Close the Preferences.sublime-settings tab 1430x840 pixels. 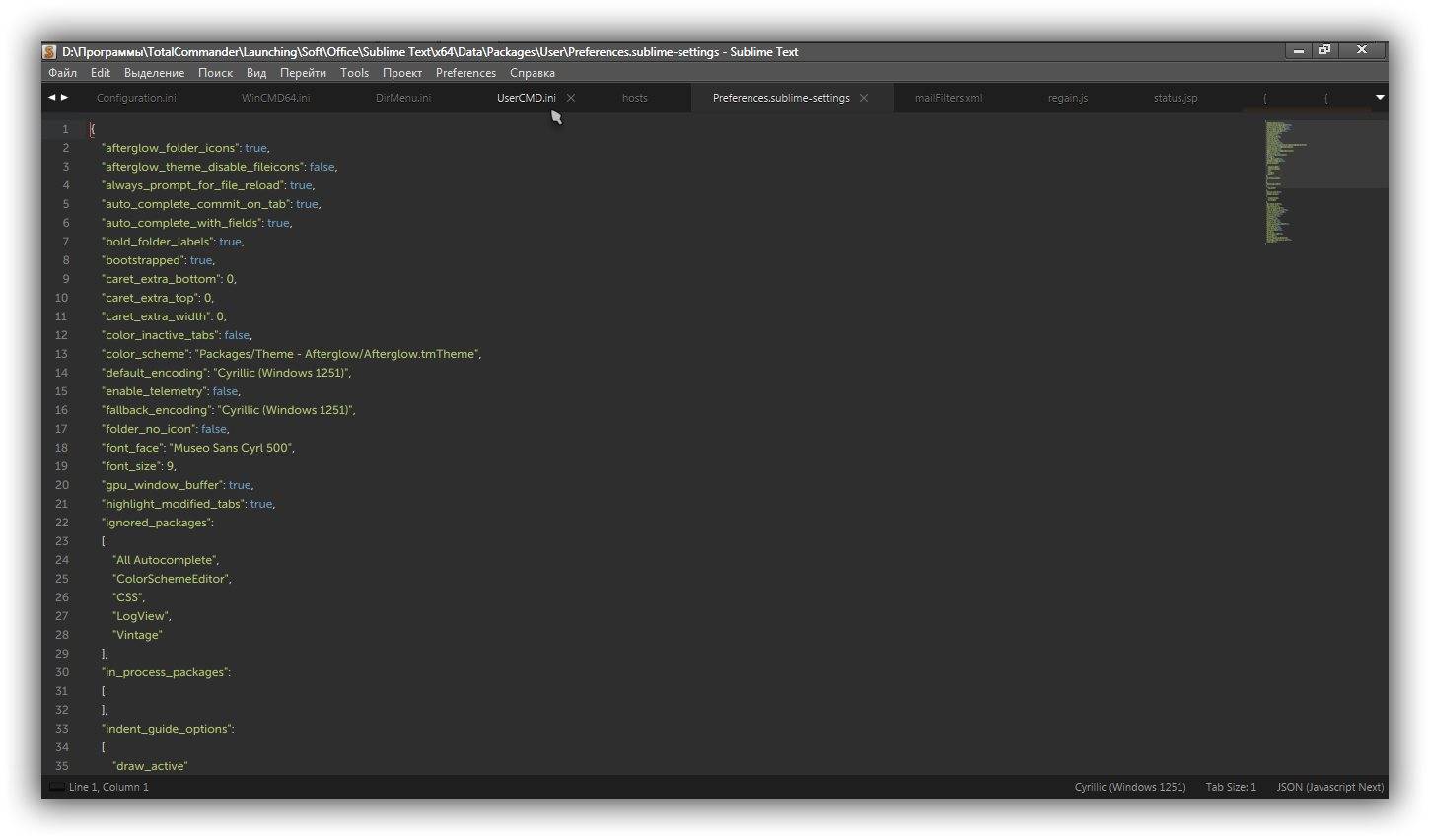[x=864, y=98]
